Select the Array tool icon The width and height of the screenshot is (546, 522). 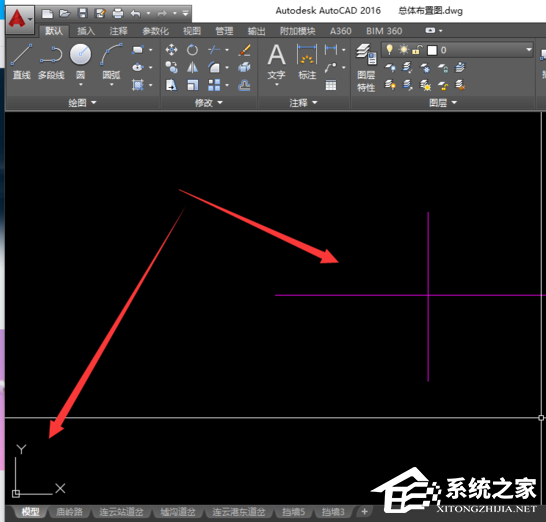214,85
